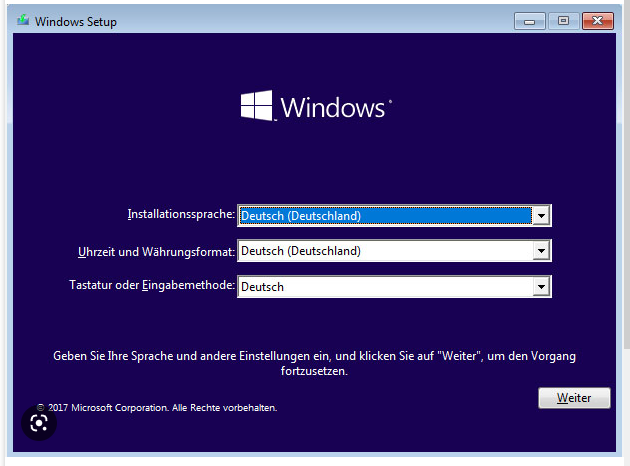The image size is (630, 466).
Task: Click the Windows logo in the center
Action: 316,106
